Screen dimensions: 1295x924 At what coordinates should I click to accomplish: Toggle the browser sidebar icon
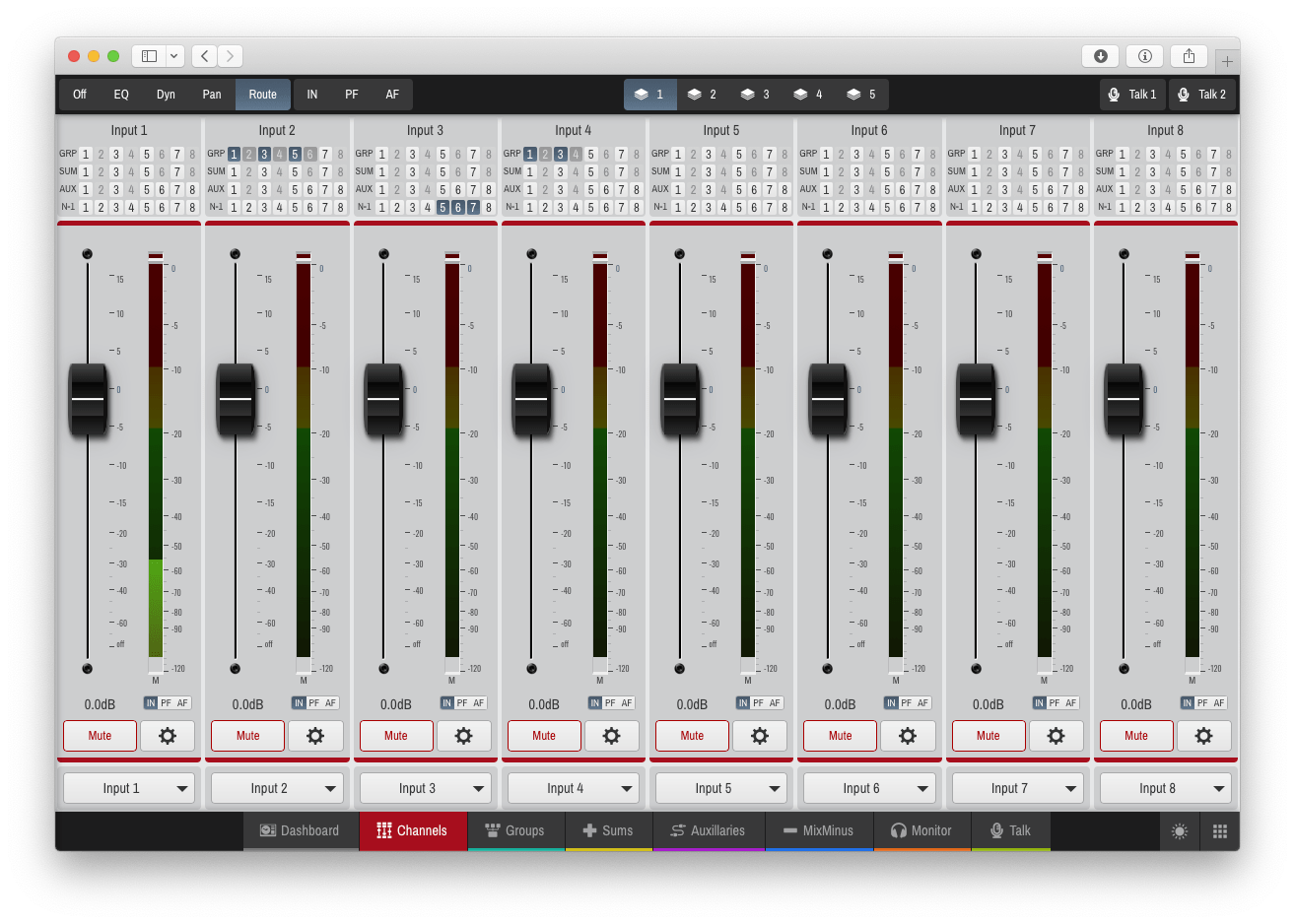[149, 56]
